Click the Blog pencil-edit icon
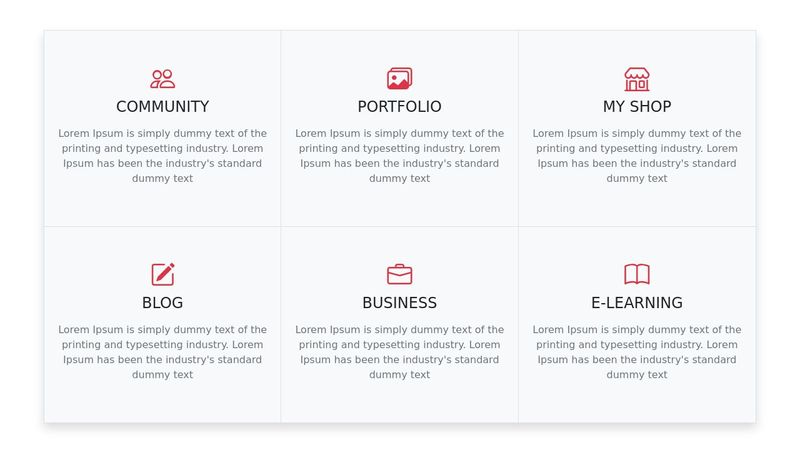800x450 pixels. (x=163, y=274)
